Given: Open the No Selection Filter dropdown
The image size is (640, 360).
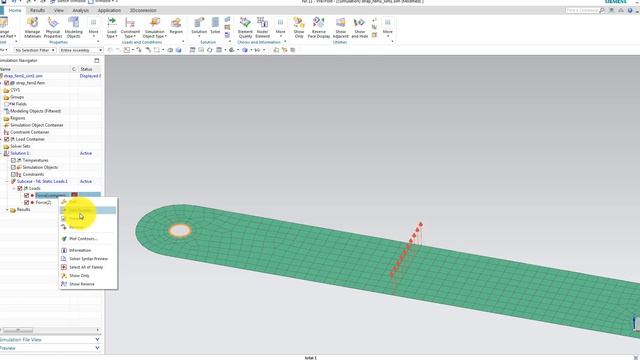Looking at the screenshot, I should click(35, 50).
